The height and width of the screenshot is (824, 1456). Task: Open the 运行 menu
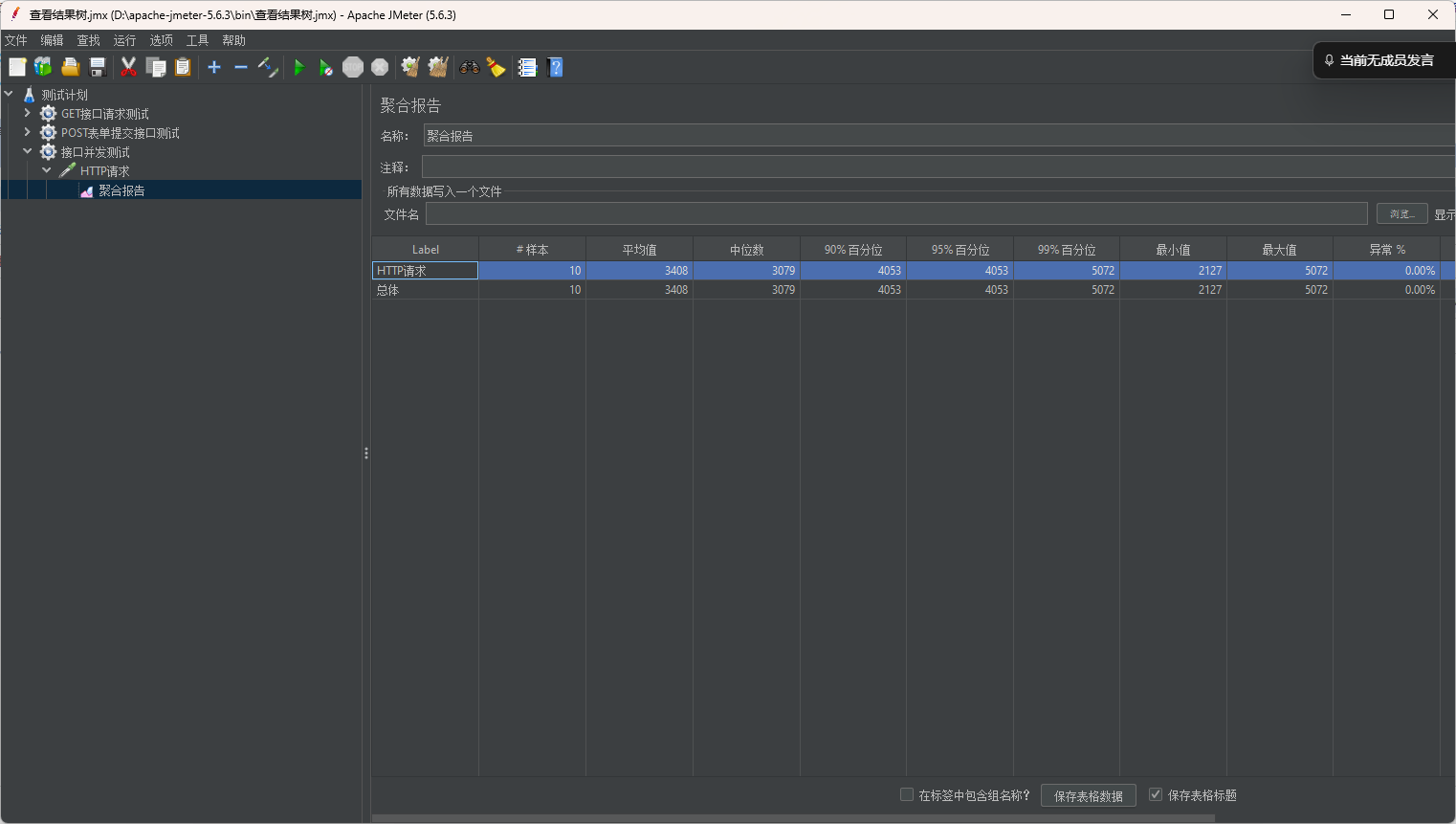point(124,40)
